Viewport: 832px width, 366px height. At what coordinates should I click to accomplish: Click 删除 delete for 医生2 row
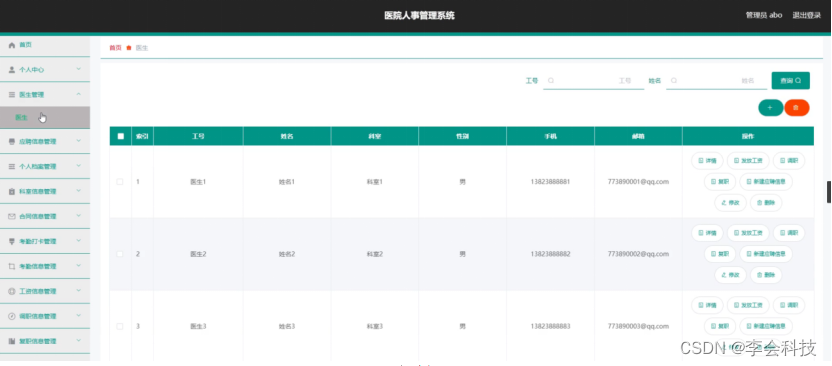pyautogui.click(x=766, y=275)
